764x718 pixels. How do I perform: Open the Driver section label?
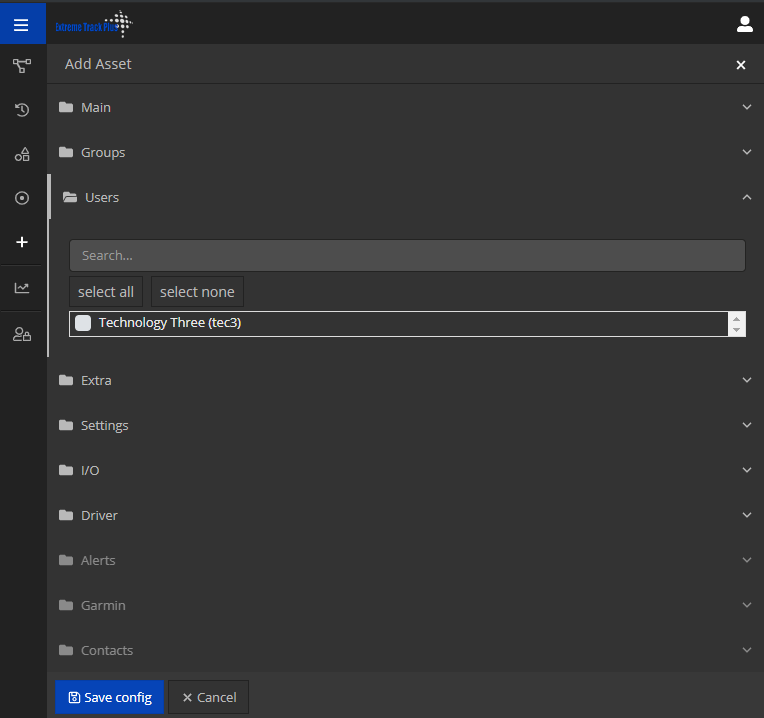pyautogui.click(x=99, y=515)
